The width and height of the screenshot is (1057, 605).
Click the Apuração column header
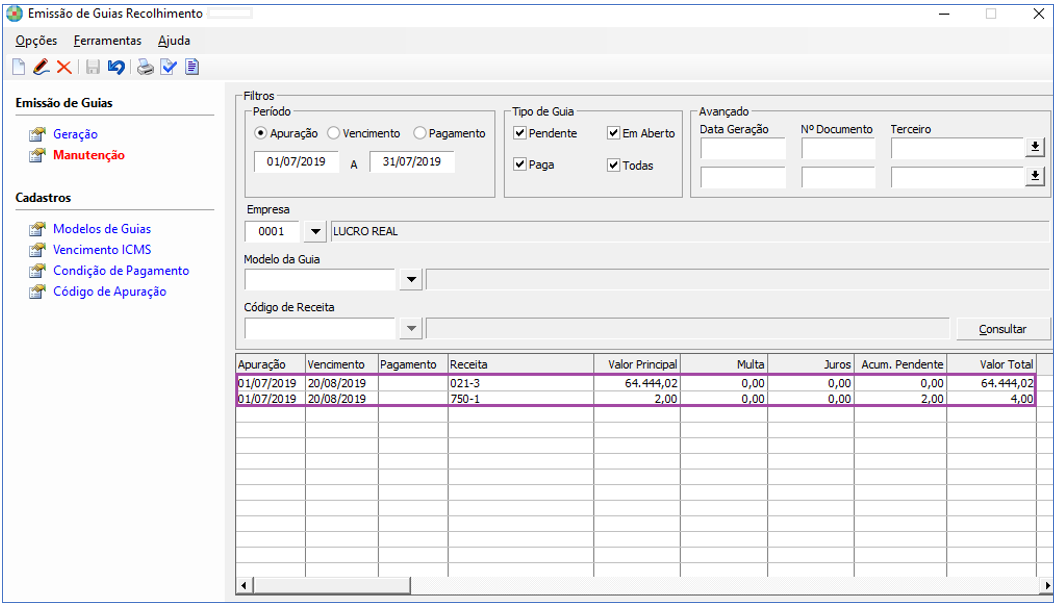[x=270, y=364]
